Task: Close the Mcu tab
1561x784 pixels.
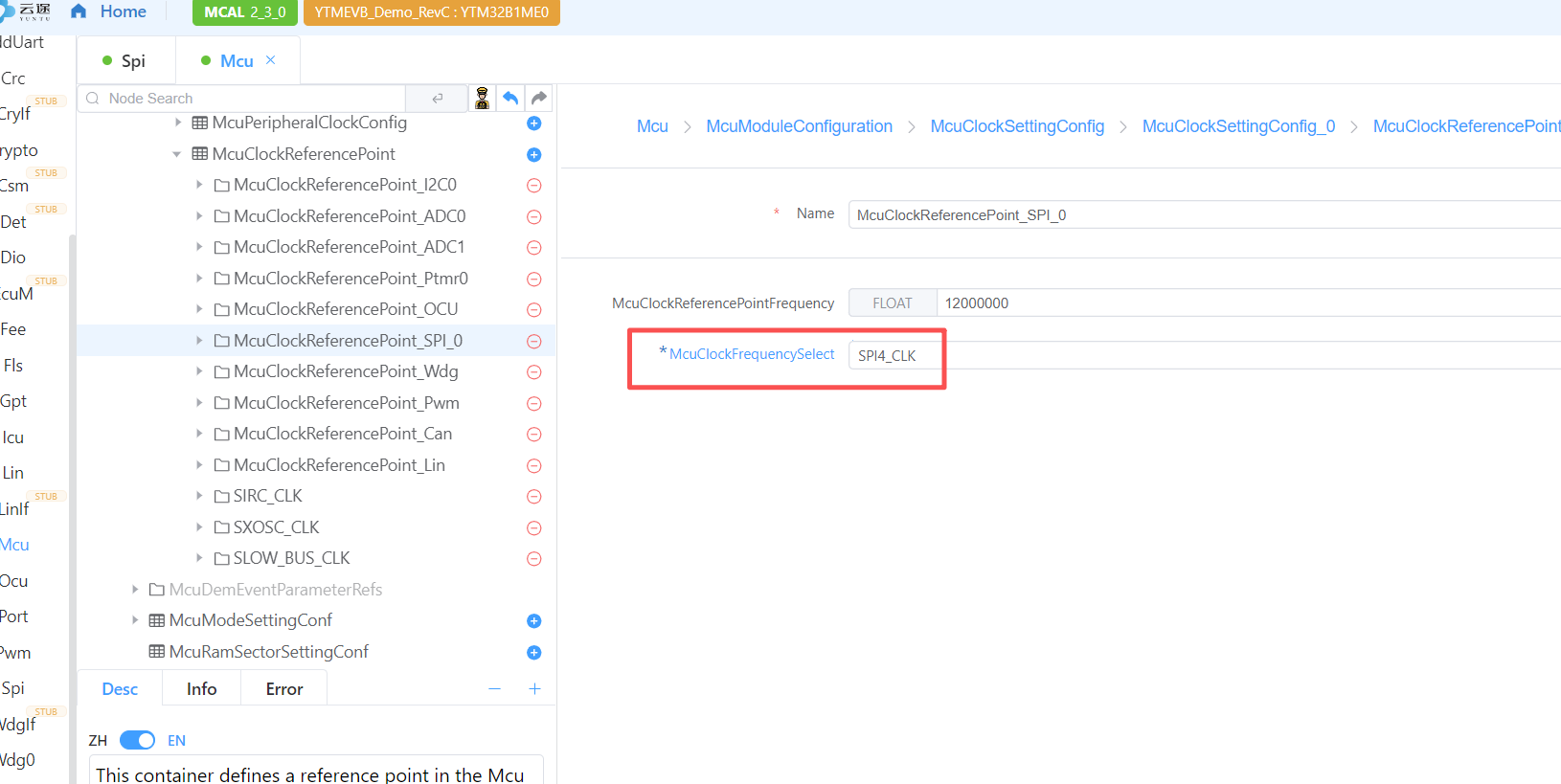Action: pos(271,60)
